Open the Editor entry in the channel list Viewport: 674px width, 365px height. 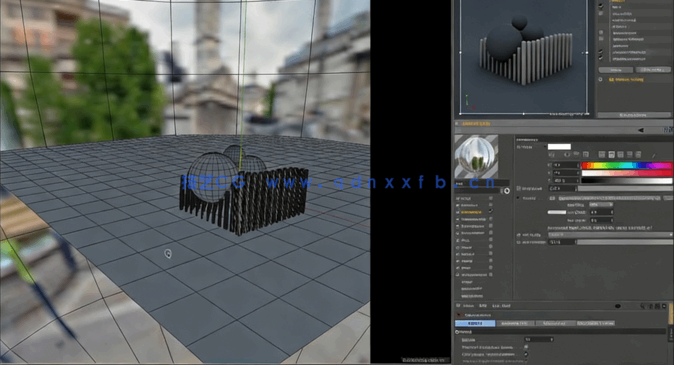(466, 282)
